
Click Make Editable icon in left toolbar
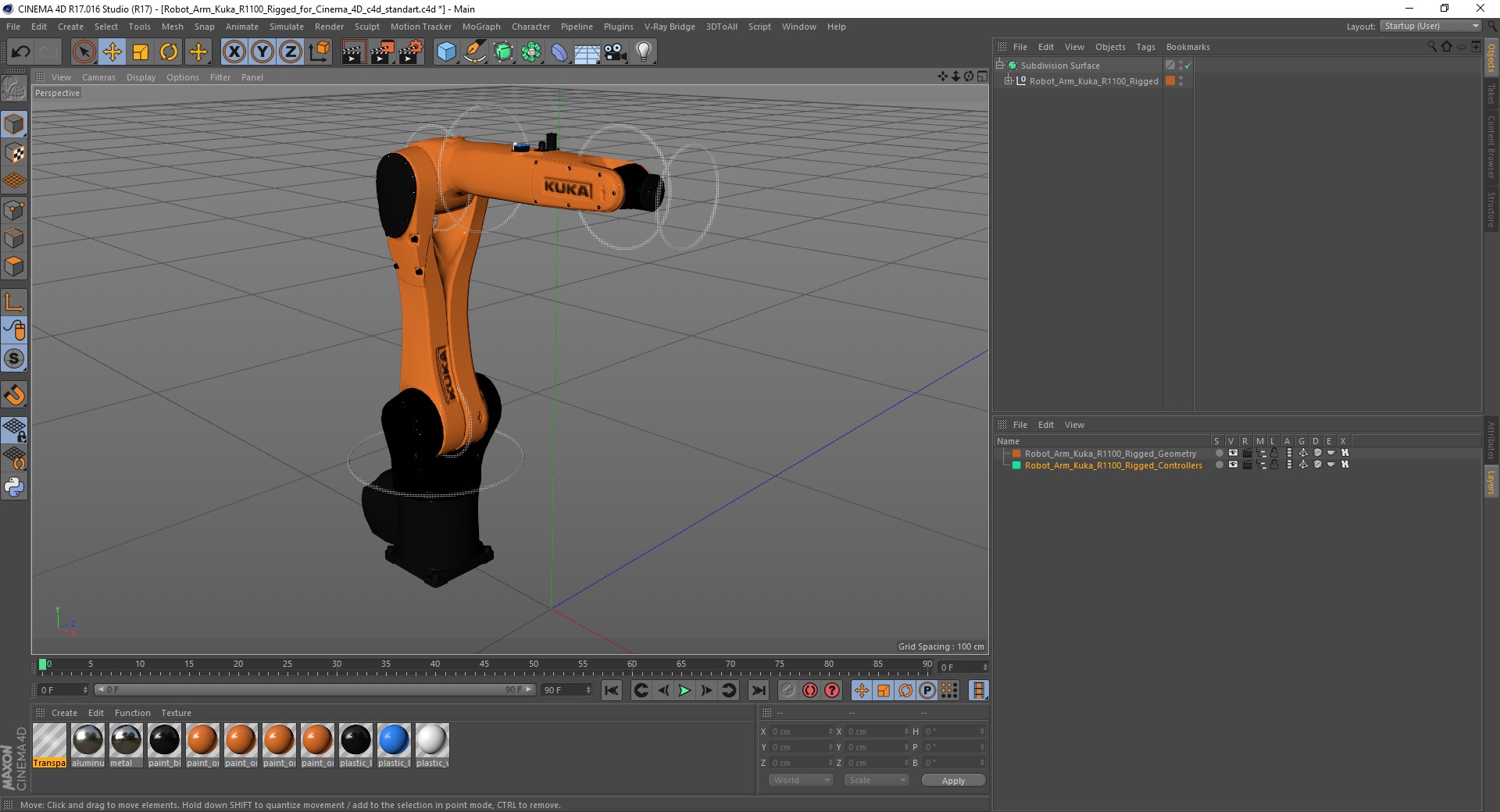(x=14, y=89)
